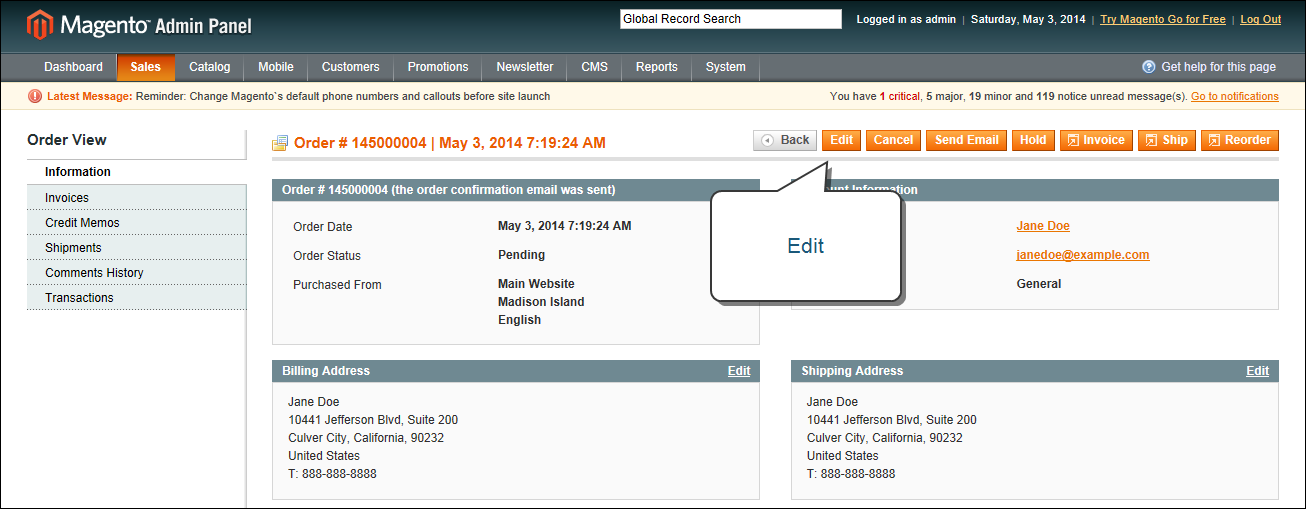
Task: Open Jane Doe customer link
Action: [x=1043, y=226]
